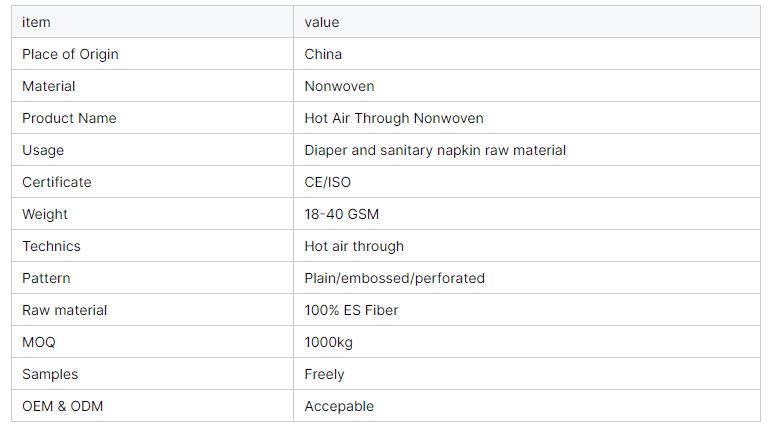Click the 'Technics' label cell
Screen dimensions: 769x427
pos(51,246)
